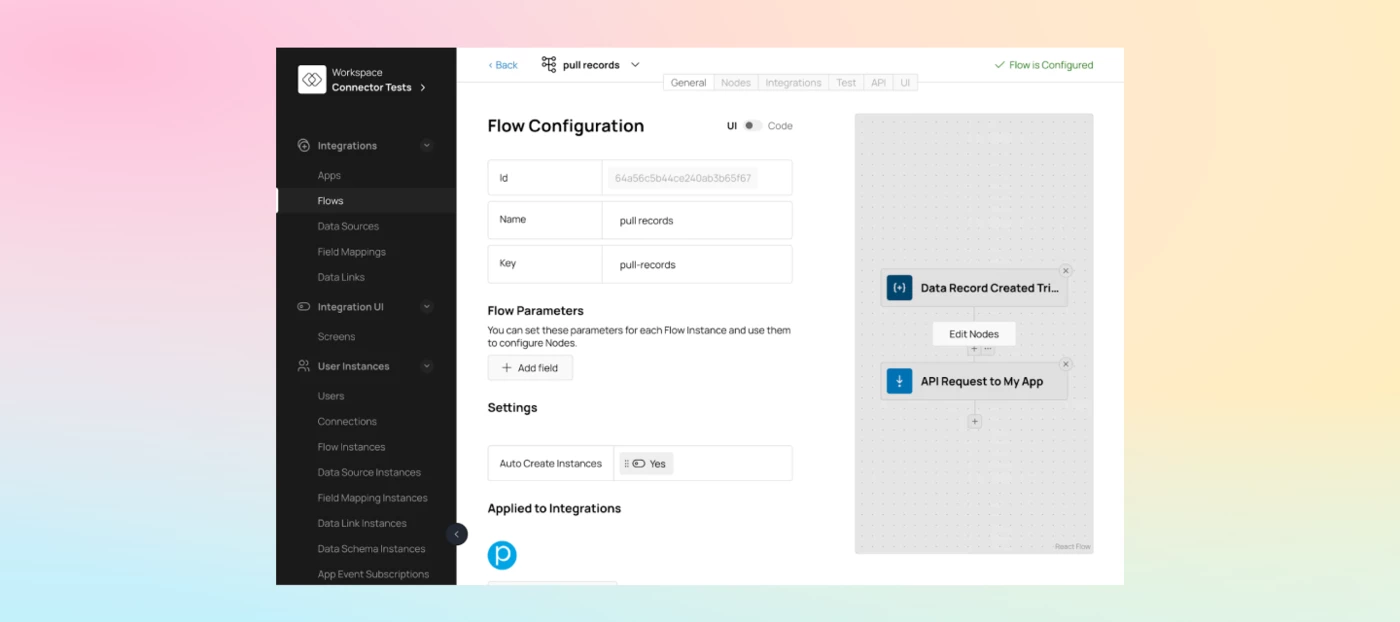Open Screens under Integration UI
Image resolution: width=1400 pixels, height=622 pixels.
tap(336, 337)
